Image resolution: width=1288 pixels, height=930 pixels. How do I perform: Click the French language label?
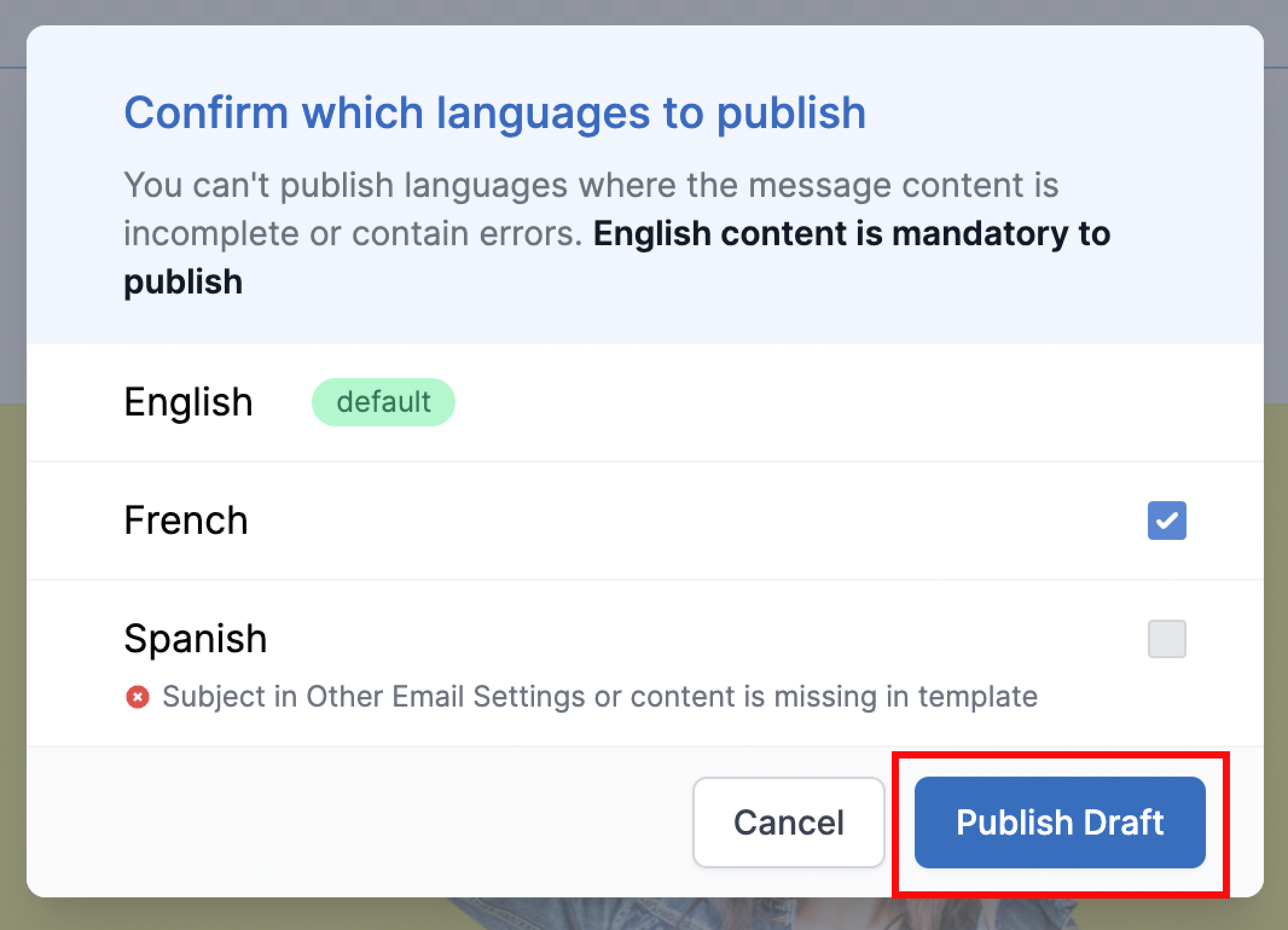(186, 521)
